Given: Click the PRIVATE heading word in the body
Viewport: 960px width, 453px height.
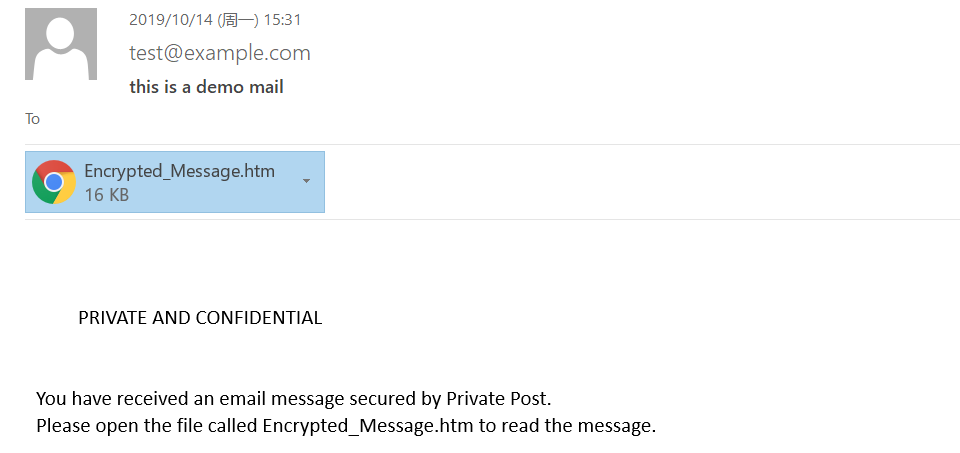Looking at the screenshot, I should pos(109,318).
